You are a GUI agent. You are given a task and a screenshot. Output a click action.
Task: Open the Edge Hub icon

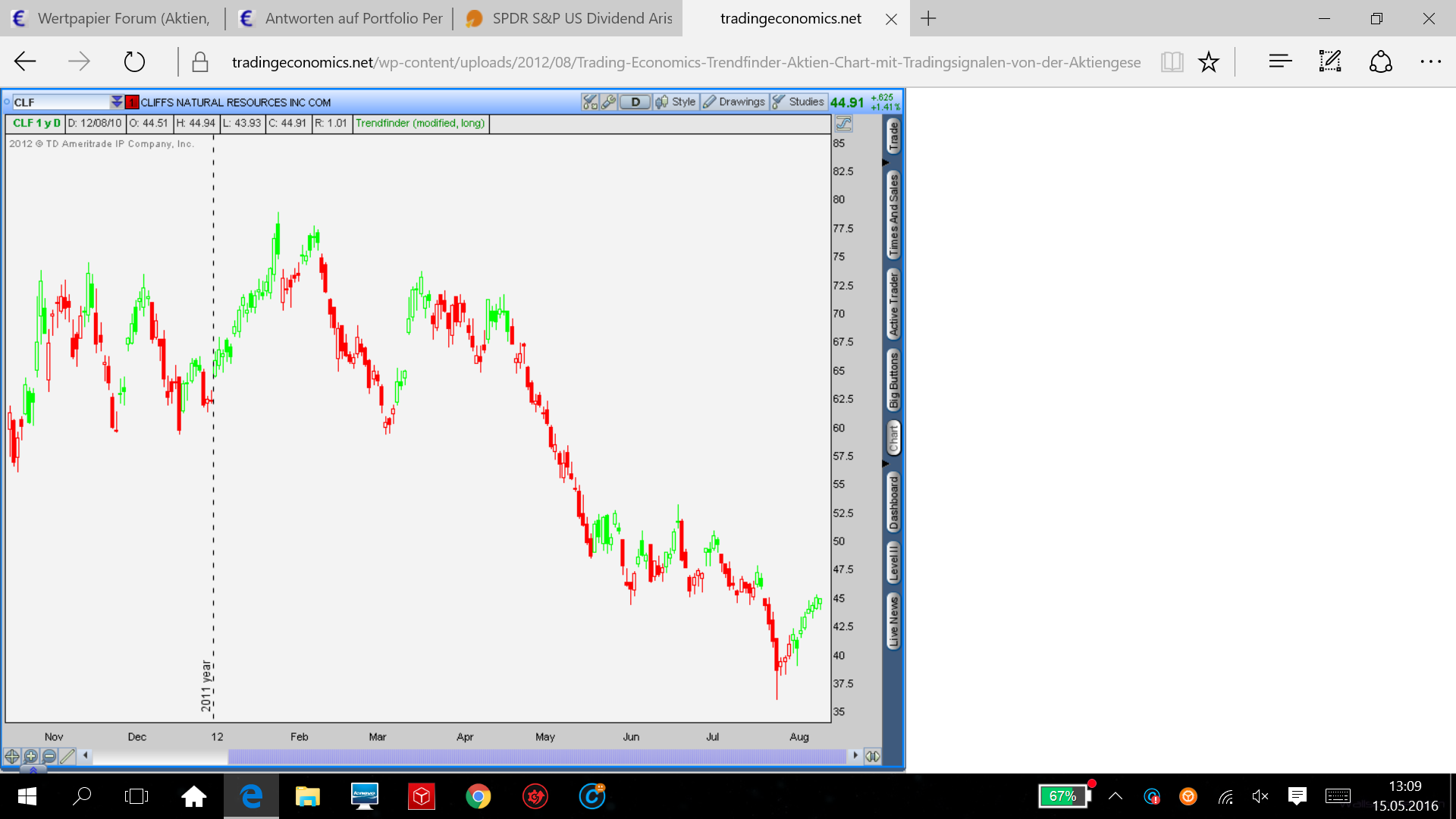pyautogui.click(x=1280, y=61)
